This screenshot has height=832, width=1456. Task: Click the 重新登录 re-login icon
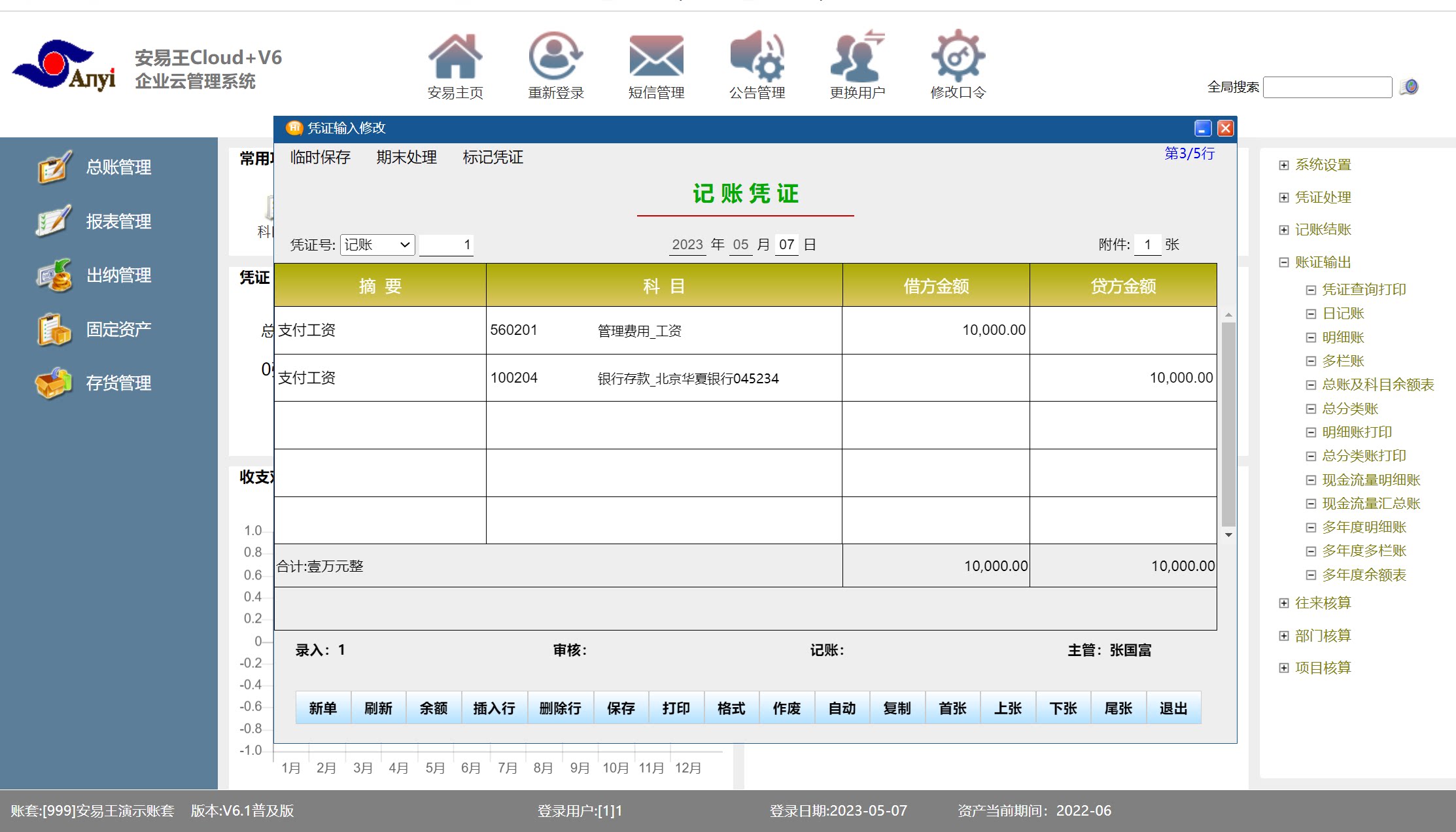point(555,57)
